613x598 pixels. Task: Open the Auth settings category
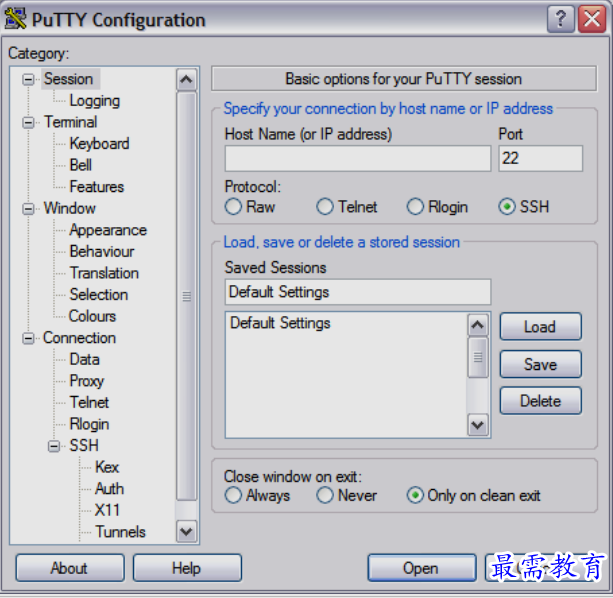coord(109,489)
